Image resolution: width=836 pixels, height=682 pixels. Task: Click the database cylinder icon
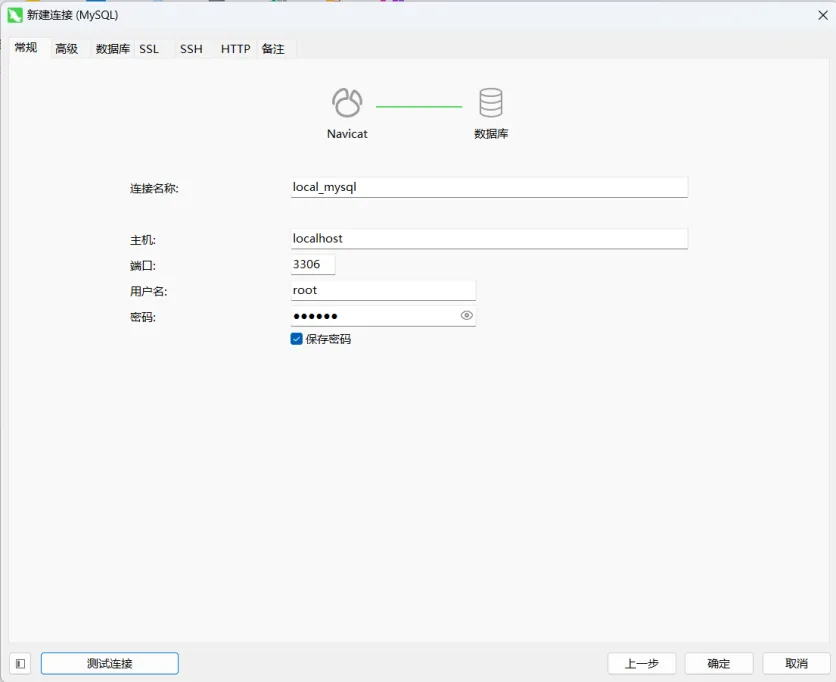[491, 102]
